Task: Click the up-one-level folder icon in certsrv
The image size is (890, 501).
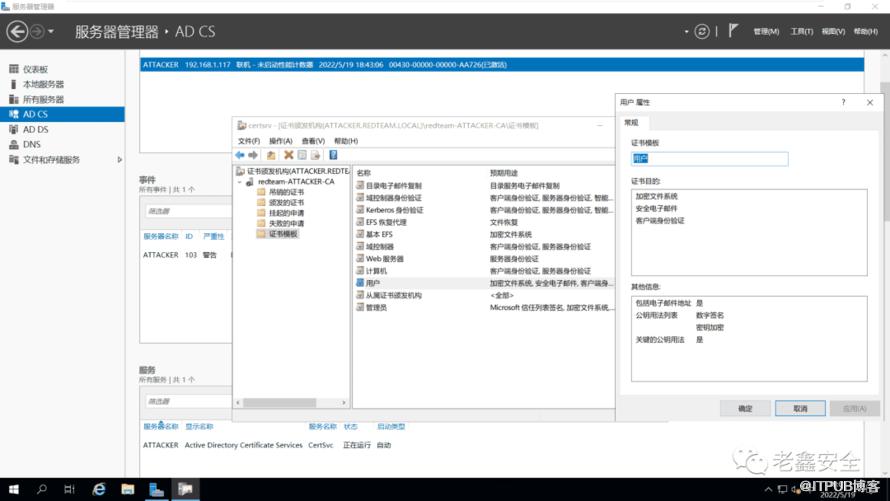Action: pyautogui.click(x=271, y=155)
